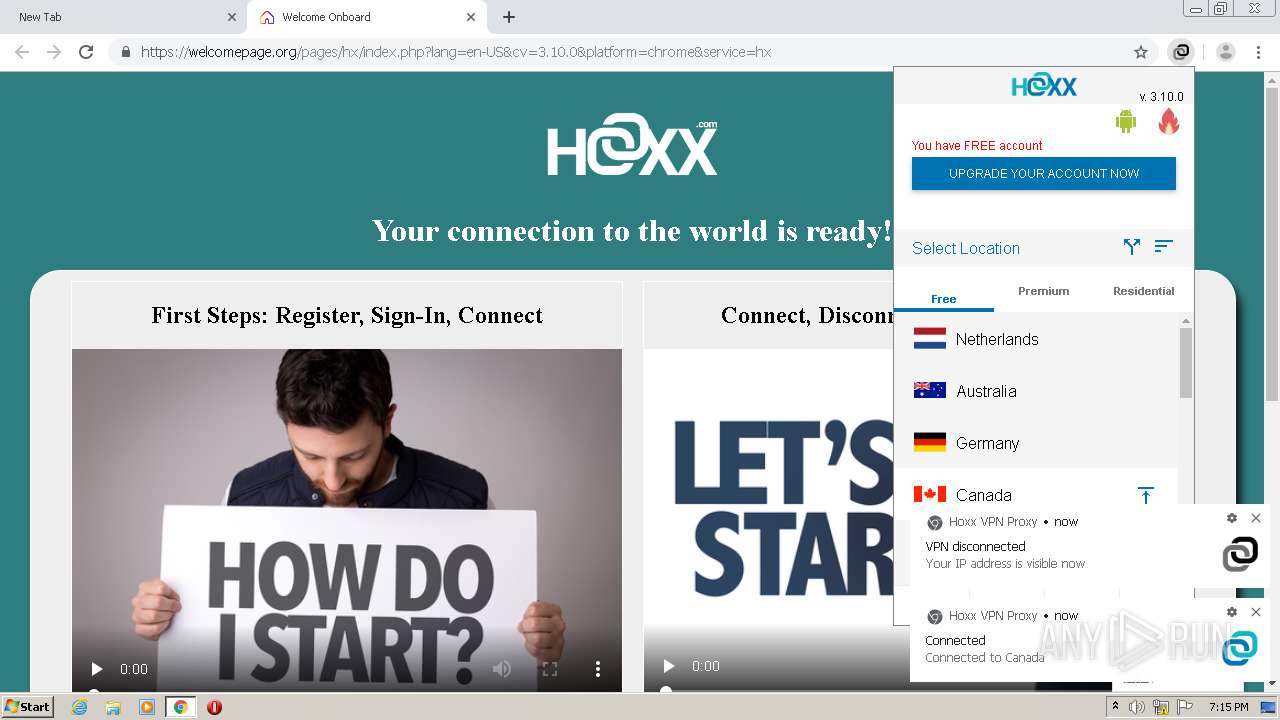This screenshot has width=1280, height=720.
Task: Open settings of Connected to Canada notification
Action: 1232,612
